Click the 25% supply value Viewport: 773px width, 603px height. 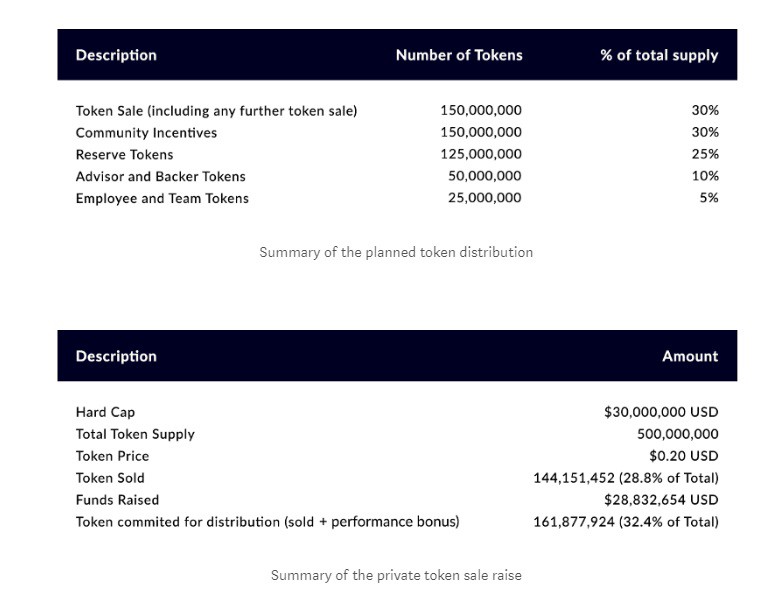705,154
